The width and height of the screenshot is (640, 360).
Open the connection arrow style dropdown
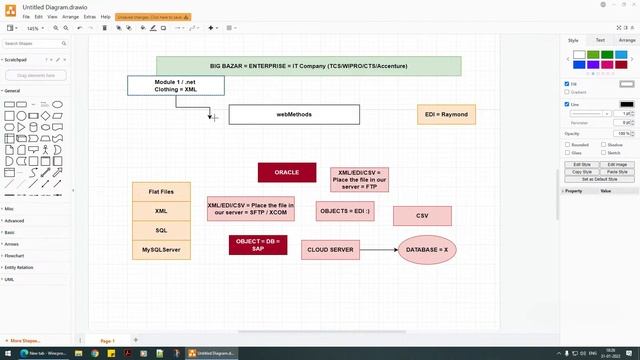[x=180, y=28]
